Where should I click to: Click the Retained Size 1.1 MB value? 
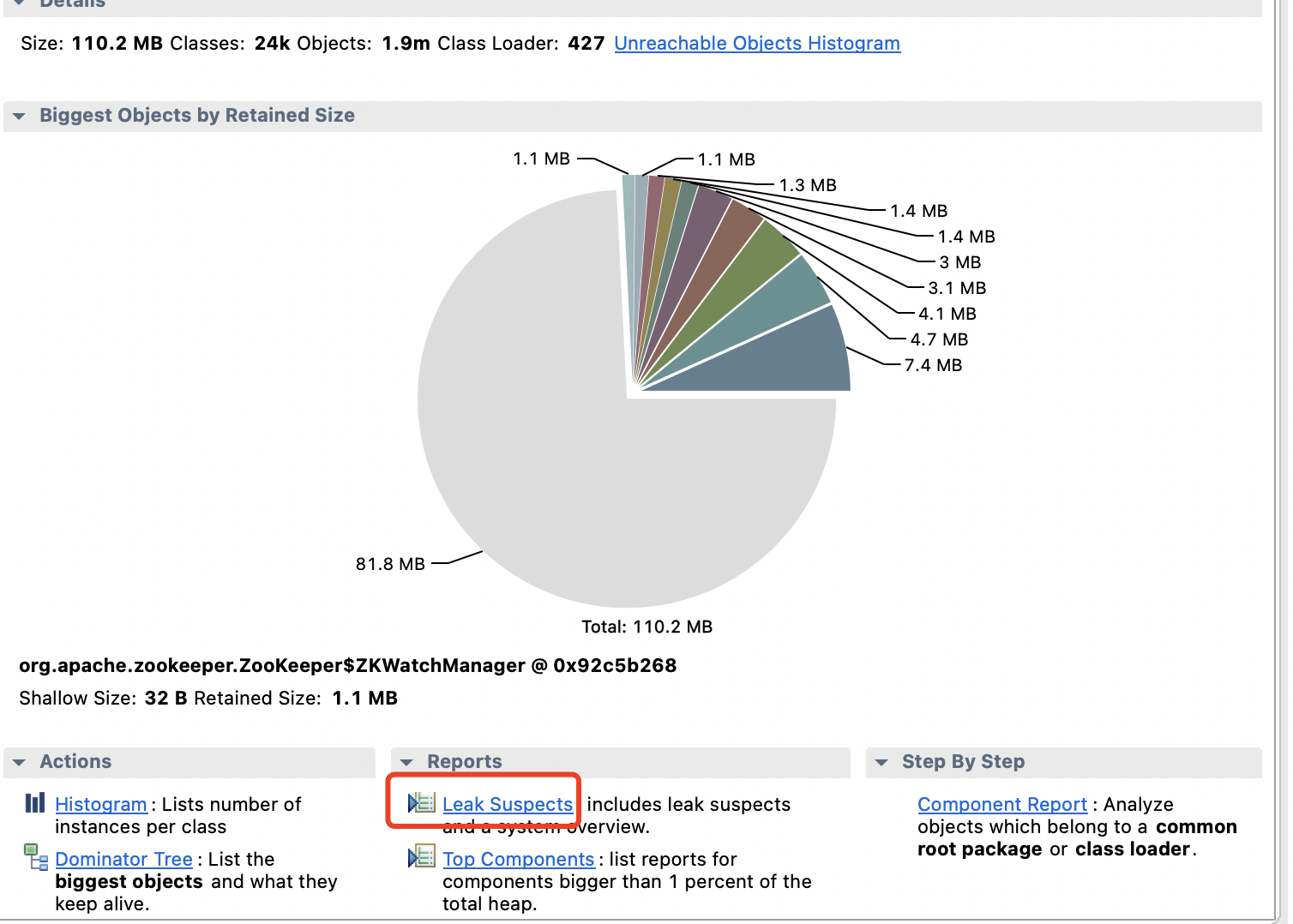364,698
